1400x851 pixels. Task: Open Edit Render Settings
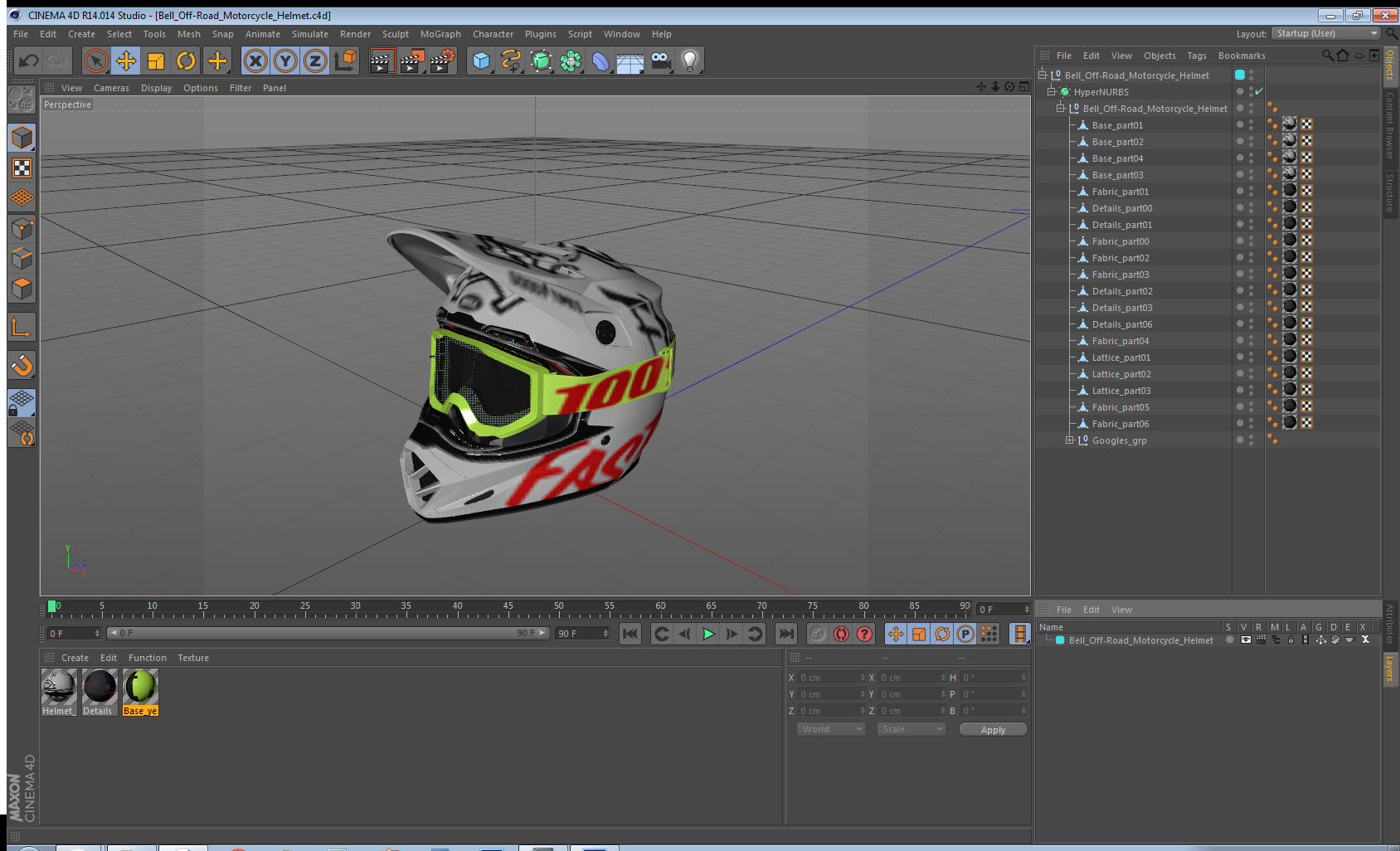click(x=442, y=61)
